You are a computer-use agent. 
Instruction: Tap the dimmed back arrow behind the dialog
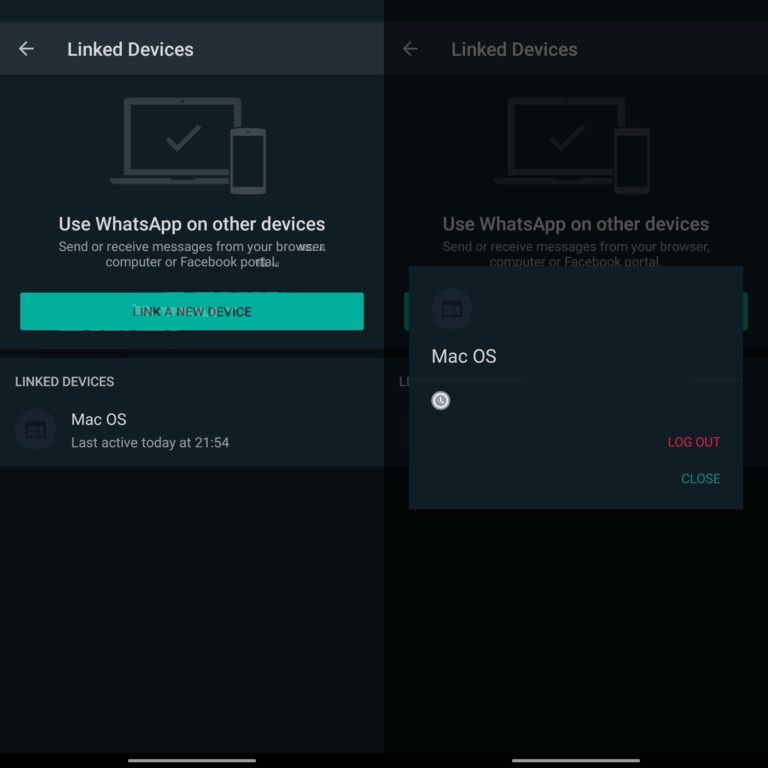coord(410,49)
